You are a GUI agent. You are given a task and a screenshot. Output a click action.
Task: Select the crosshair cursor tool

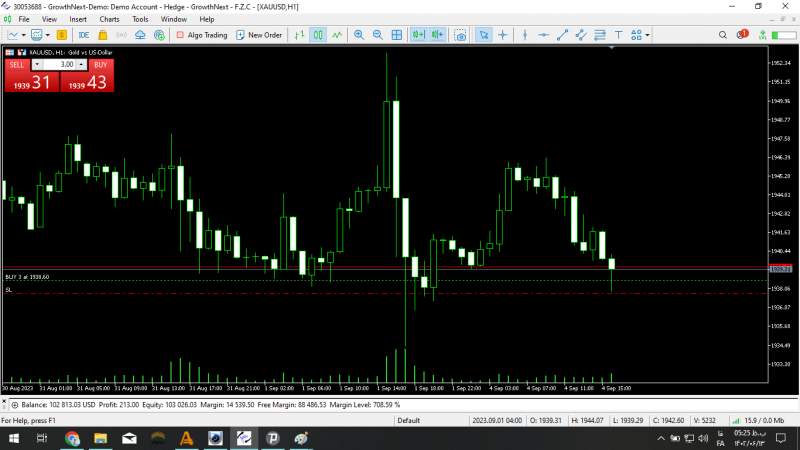point(503,35)
